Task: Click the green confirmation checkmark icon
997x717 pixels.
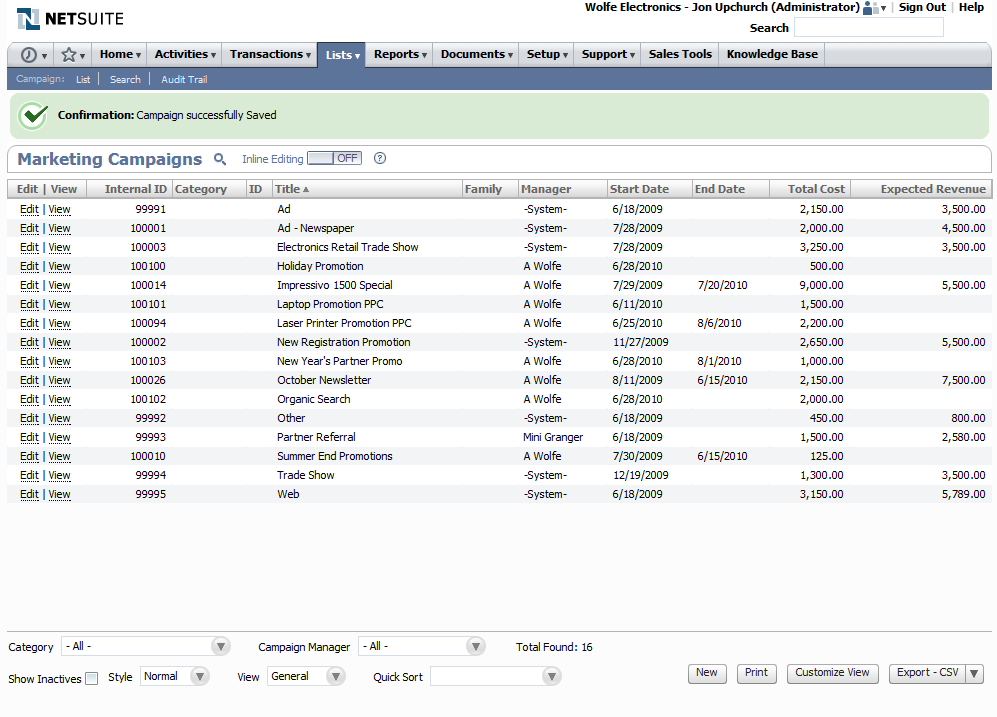Action: click(33, 116)
